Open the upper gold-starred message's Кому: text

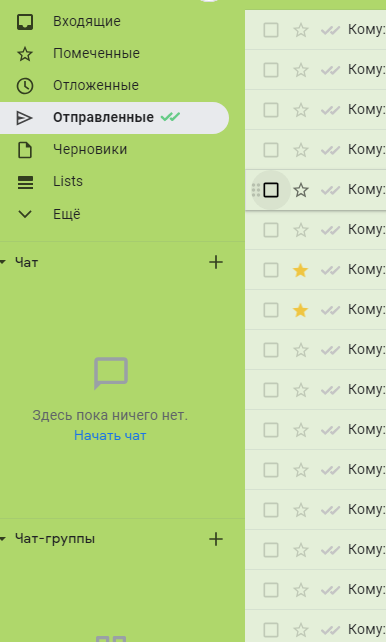[366, 270]
